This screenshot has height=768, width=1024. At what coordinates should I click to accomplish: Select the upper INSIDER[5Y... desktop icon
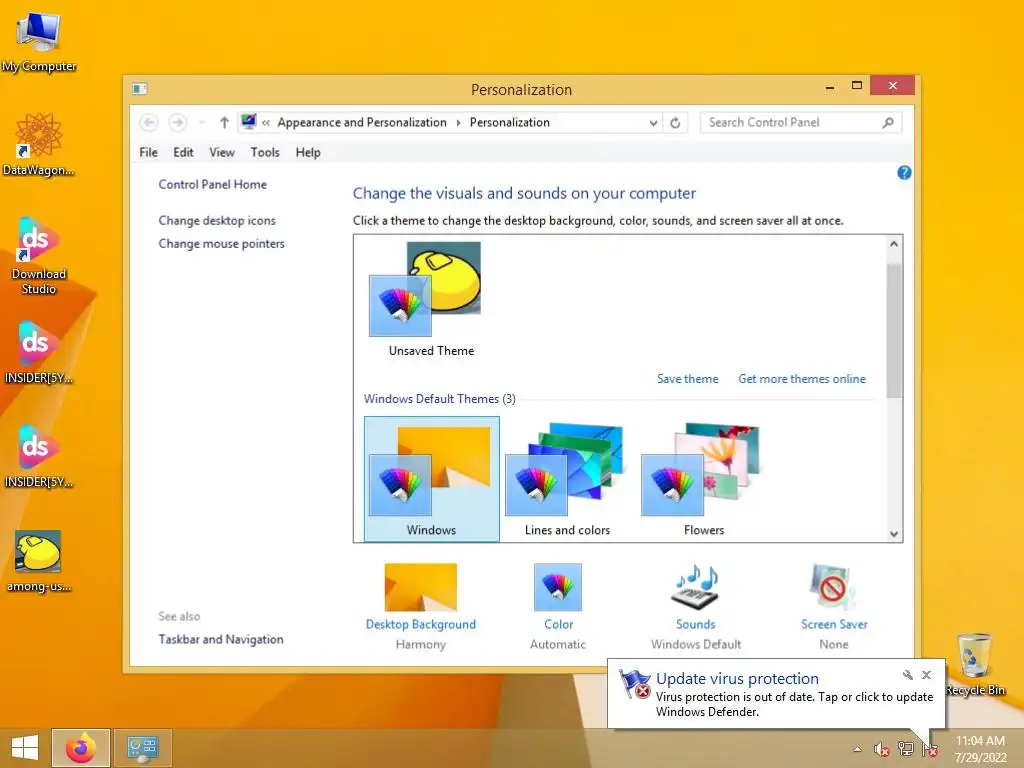(x=39, y=353)
